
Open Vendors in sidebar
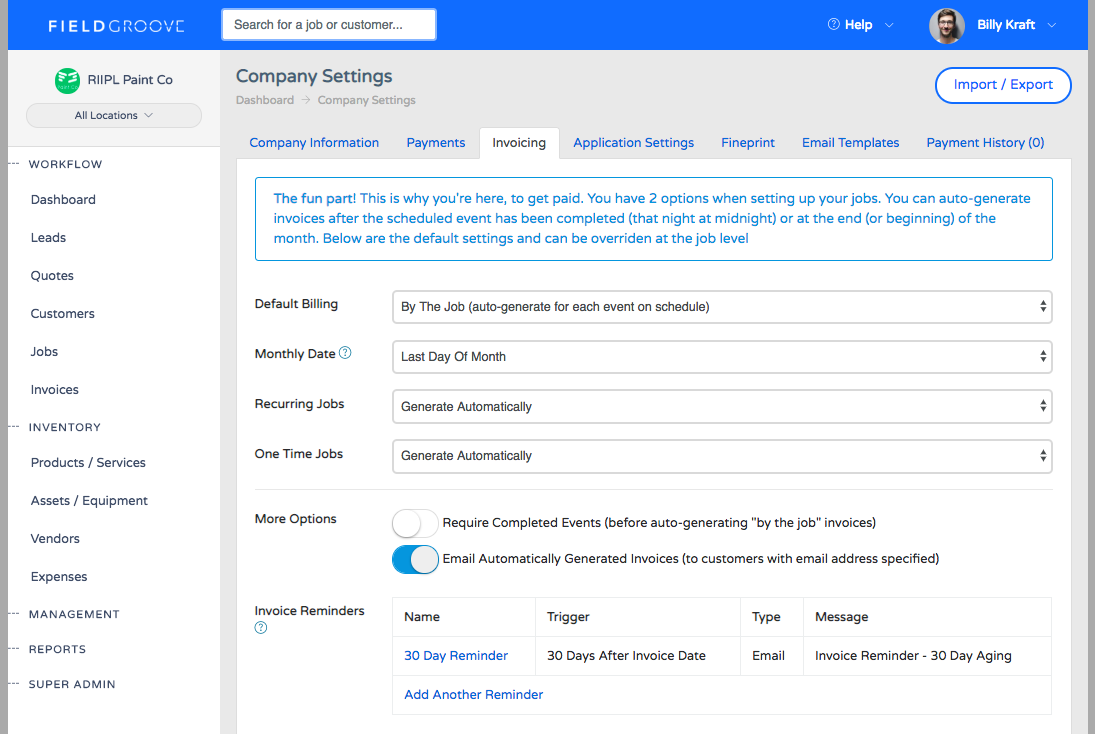tap(55, 539)
